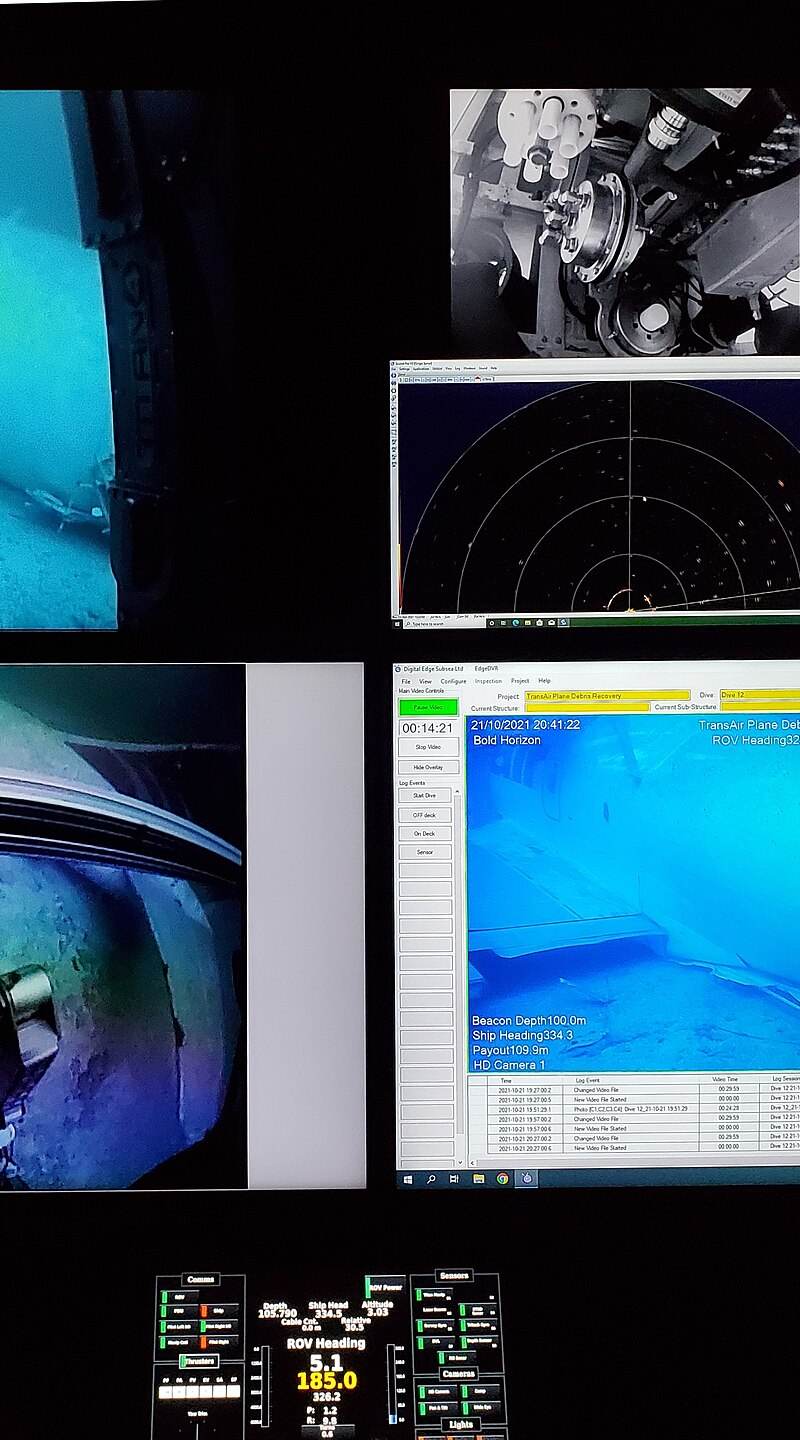Viewport: 800px width, 1440px height.
Task: Click 'Type here to search' on sonar taskbar
Action: (x=444, y=623)
